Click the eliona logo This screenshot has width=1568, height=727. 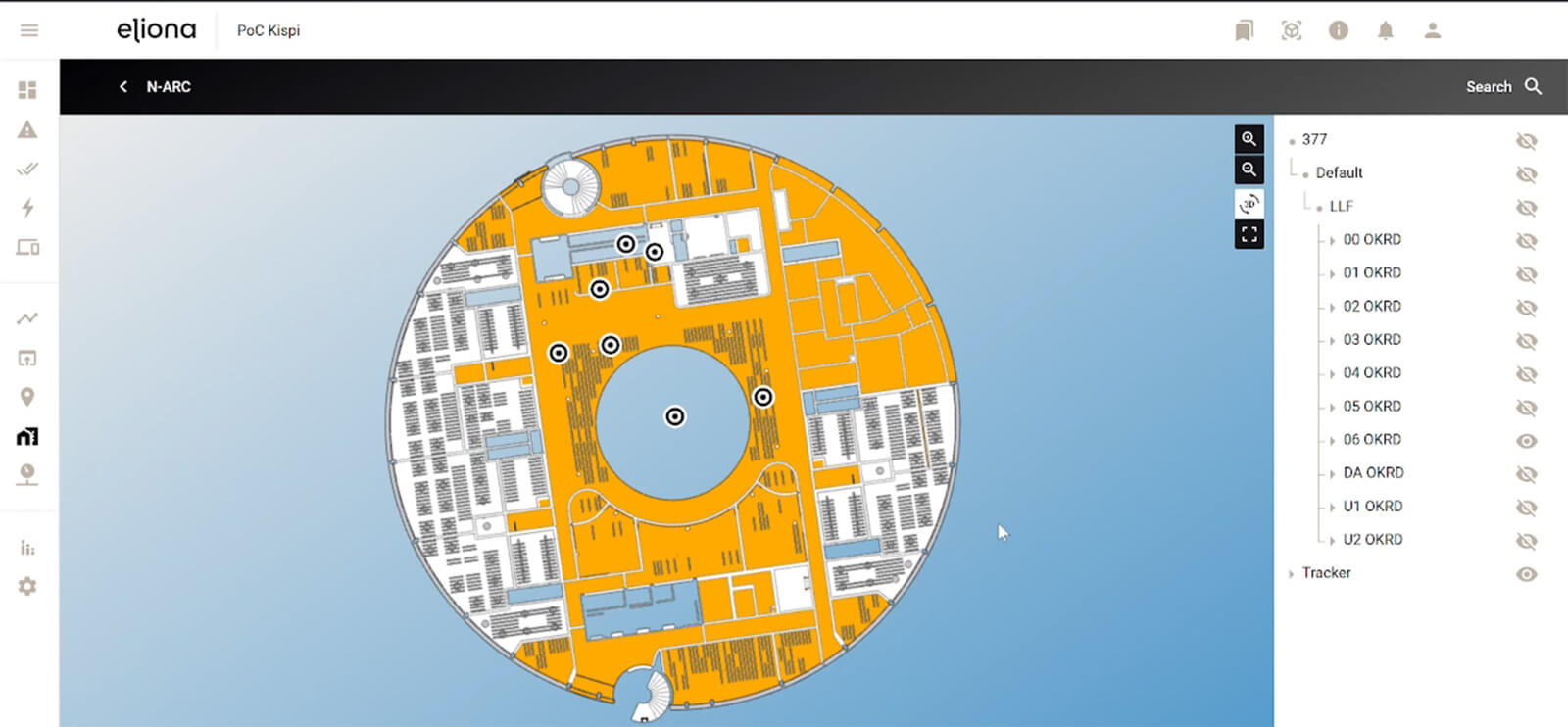(157, 30)
